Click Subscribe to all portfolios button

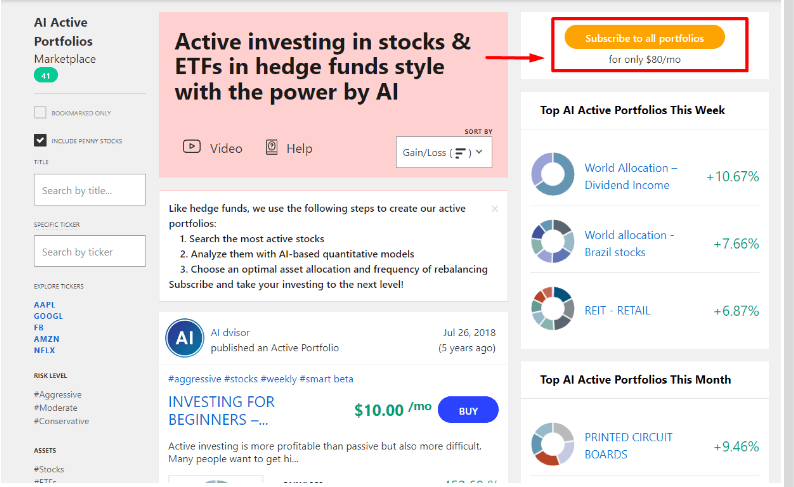pos(644,37)
